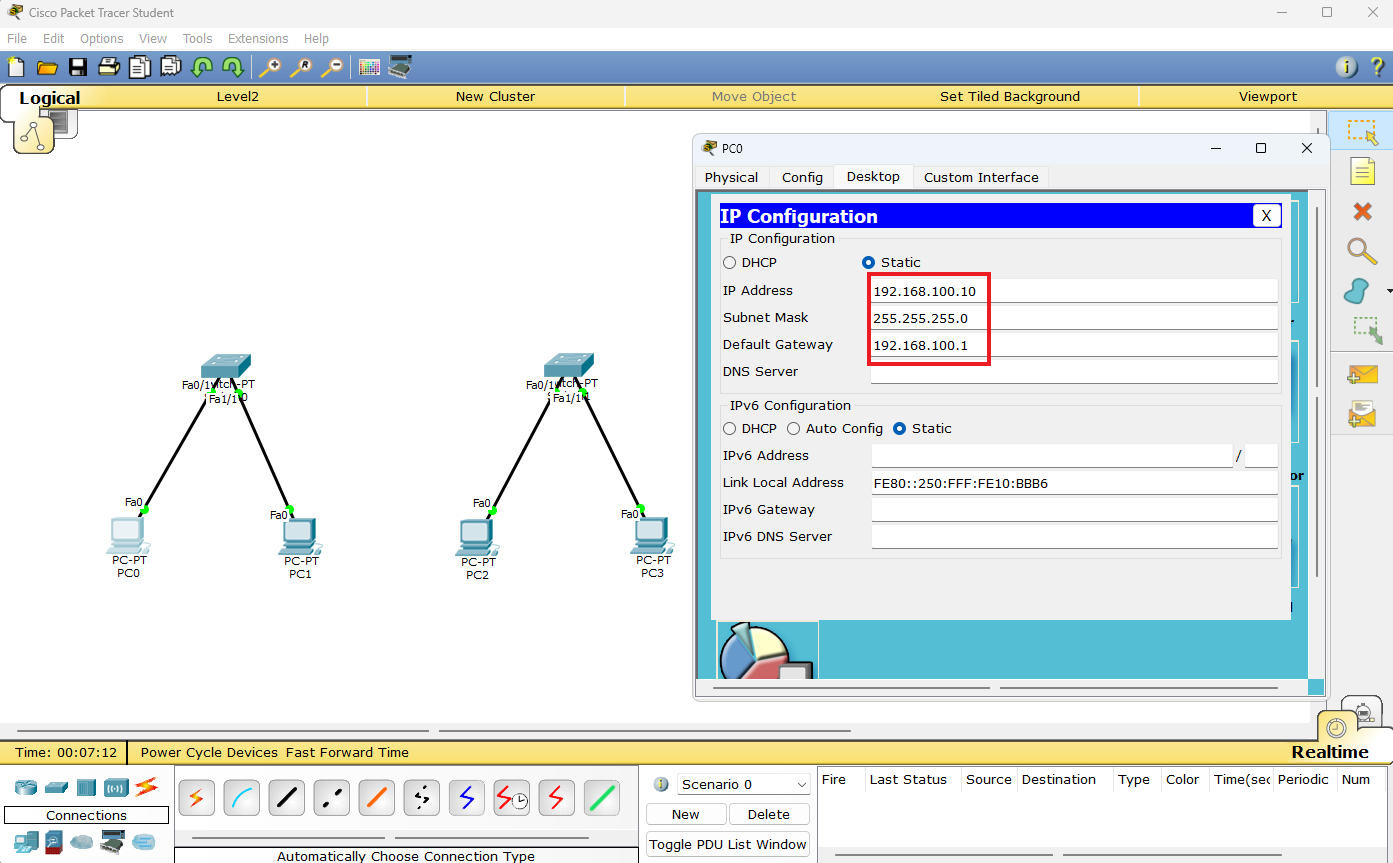This screenshot has width=1393, height=863.
Task: Open the drawing palette icon
Action: [370, 68]
